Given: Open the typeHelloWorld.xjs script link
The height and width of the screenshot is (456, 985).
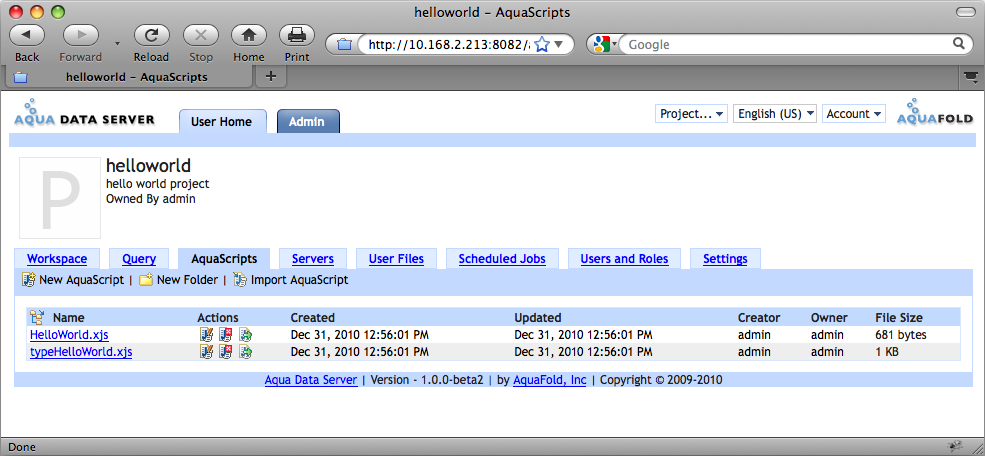Looking at the screenshot, I should 81,352.
